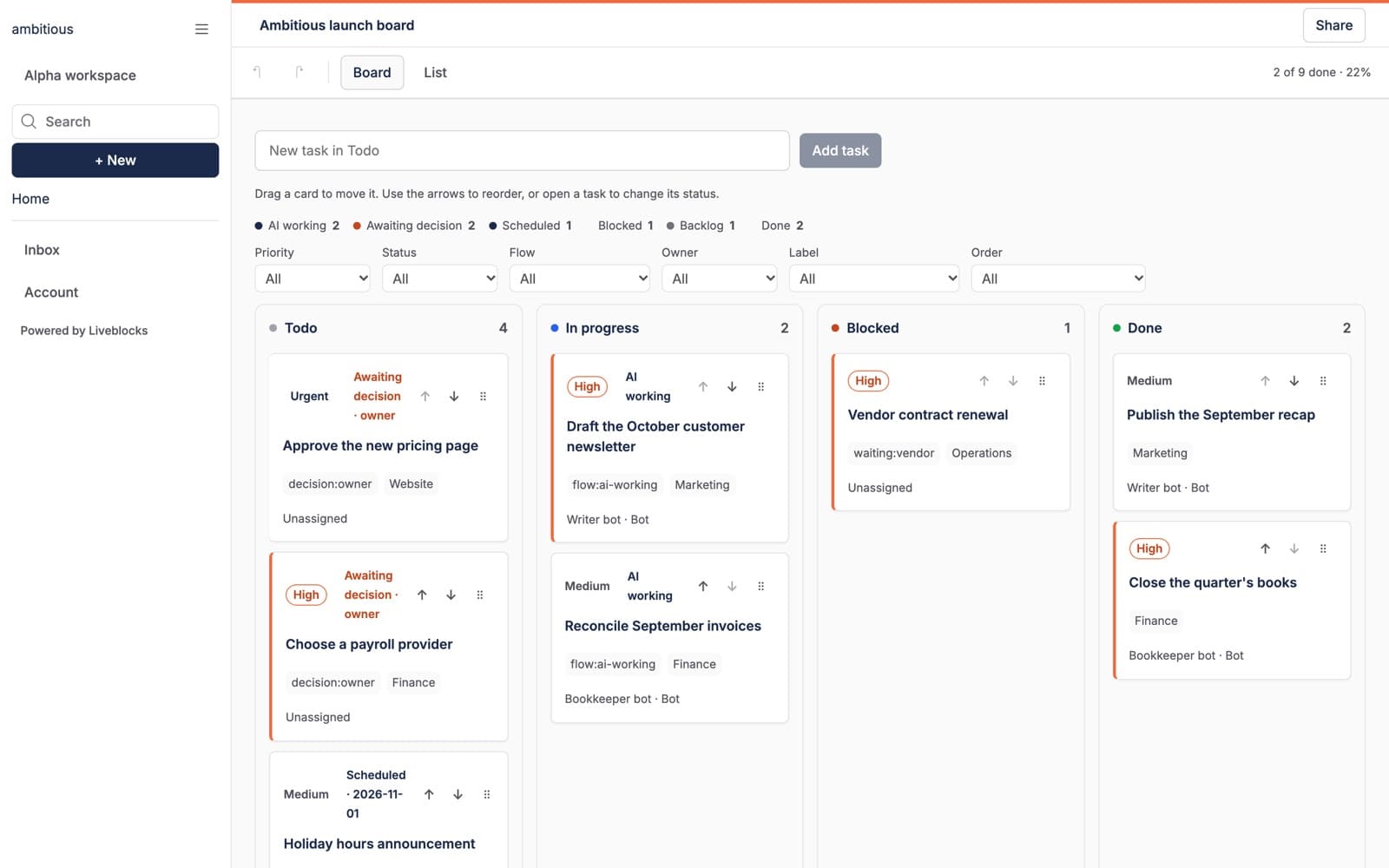This screenshot has height=868, width=1389.
Task: Click High badge on 'Choose a payroll provider'
Action: 306,595
